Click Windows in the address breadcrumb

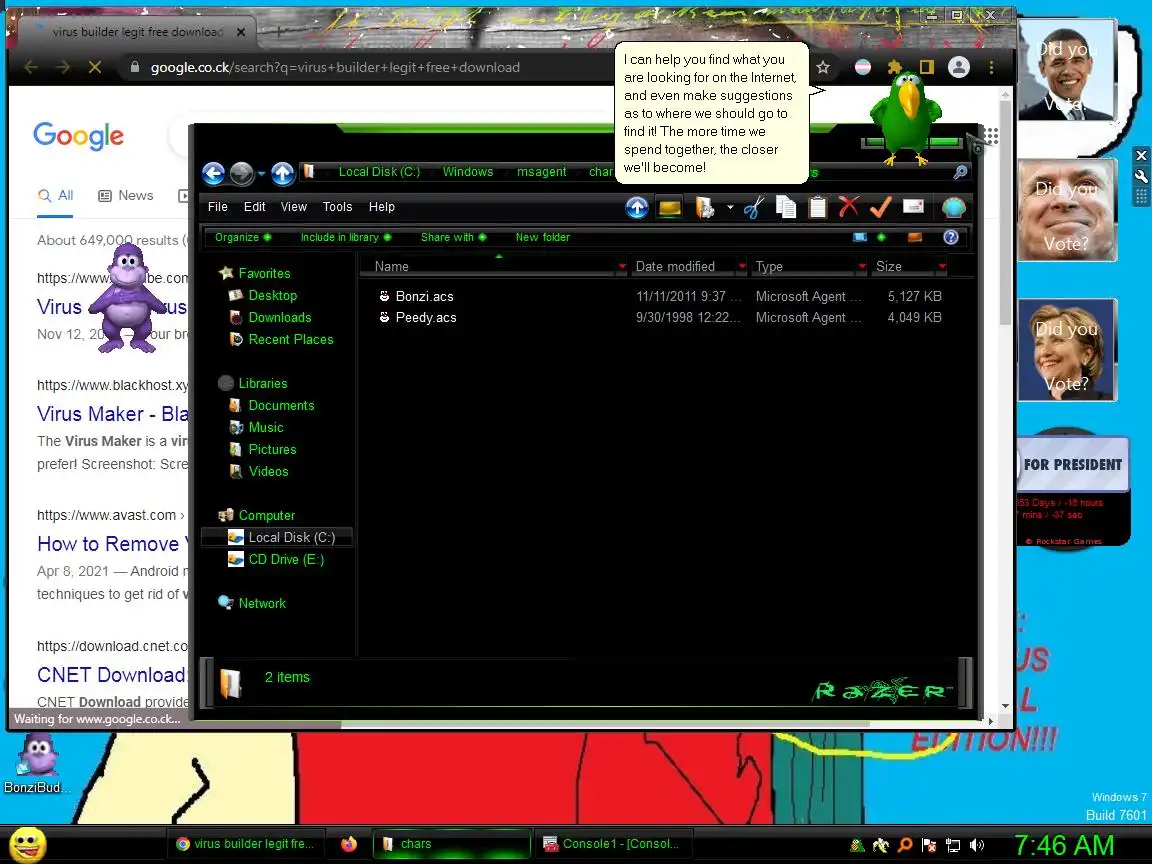click(468, 172)
